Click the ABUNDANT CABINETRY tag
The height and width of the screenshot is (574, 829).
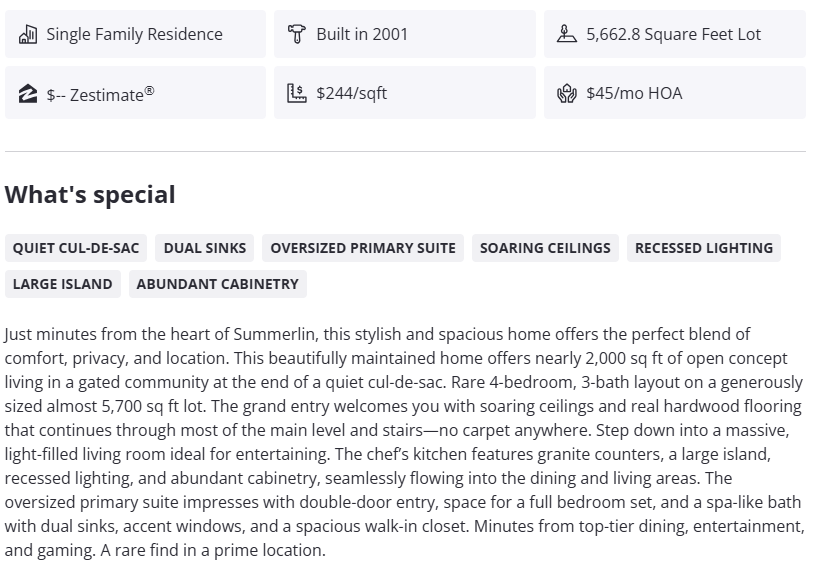tap(218, 284)
